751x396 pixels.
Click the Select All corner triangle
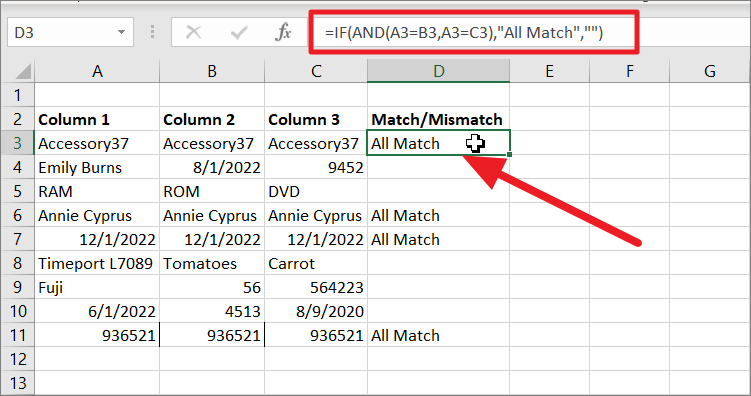(23, 71)
